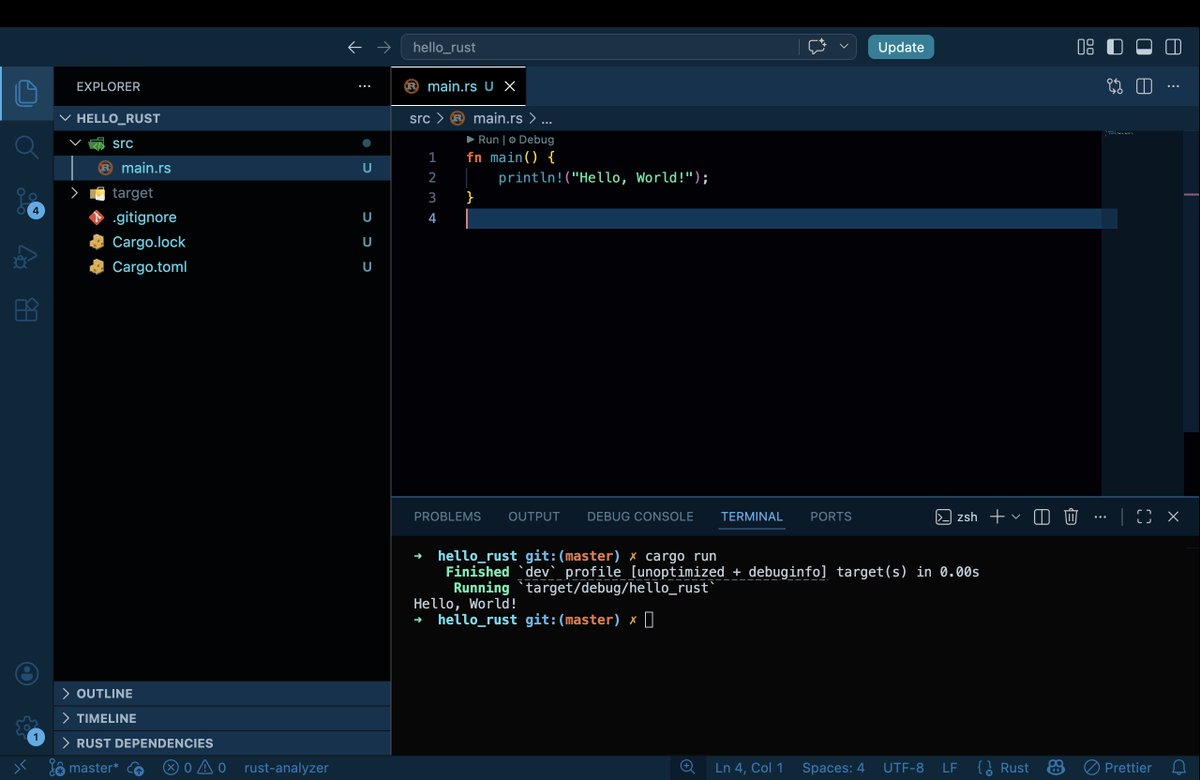This screenshot has width=1200, height=780.
Task: Switch to the OUTPUT tab
Action: (x=534, y=517)
